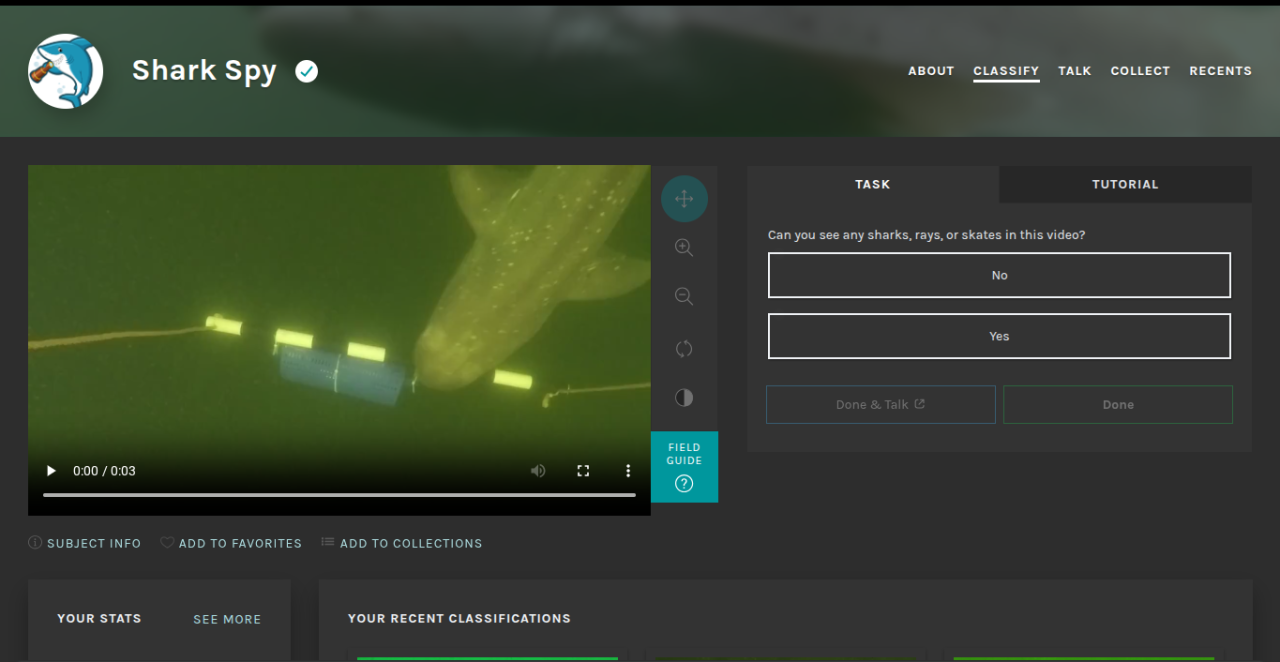This screenshot has height=662, width=1280.
Task: Open the TALK section
Action: [1075, 71]
